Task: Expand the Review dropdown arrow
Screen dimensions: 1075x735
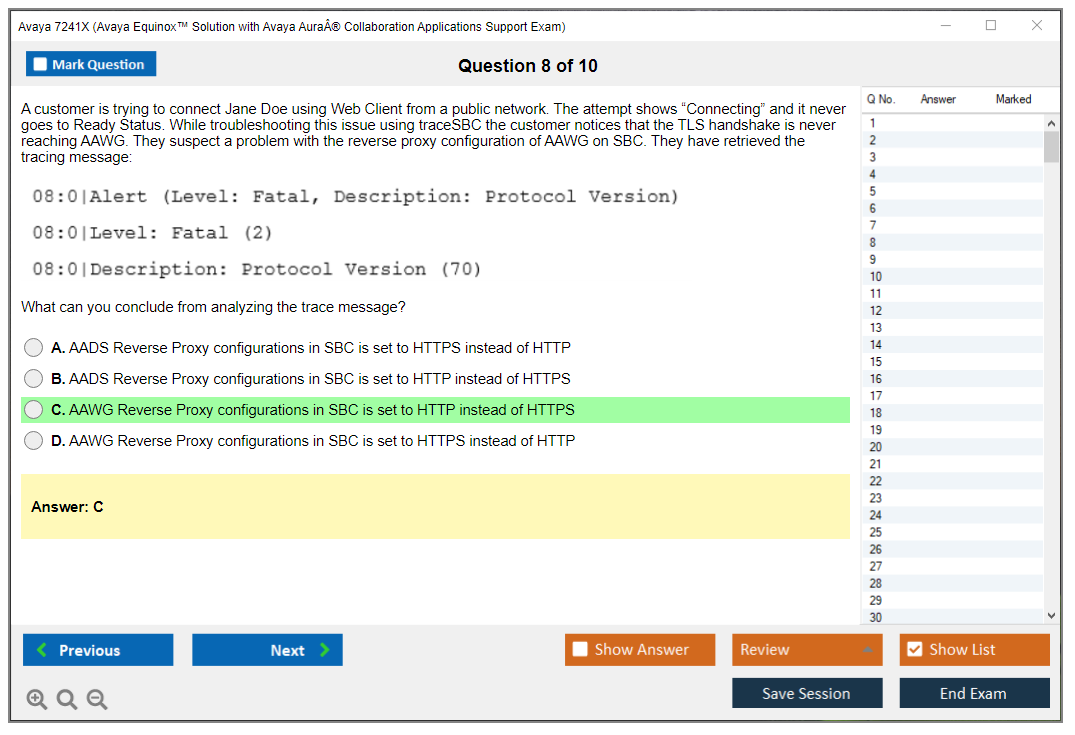Action: tap(866, 650)
